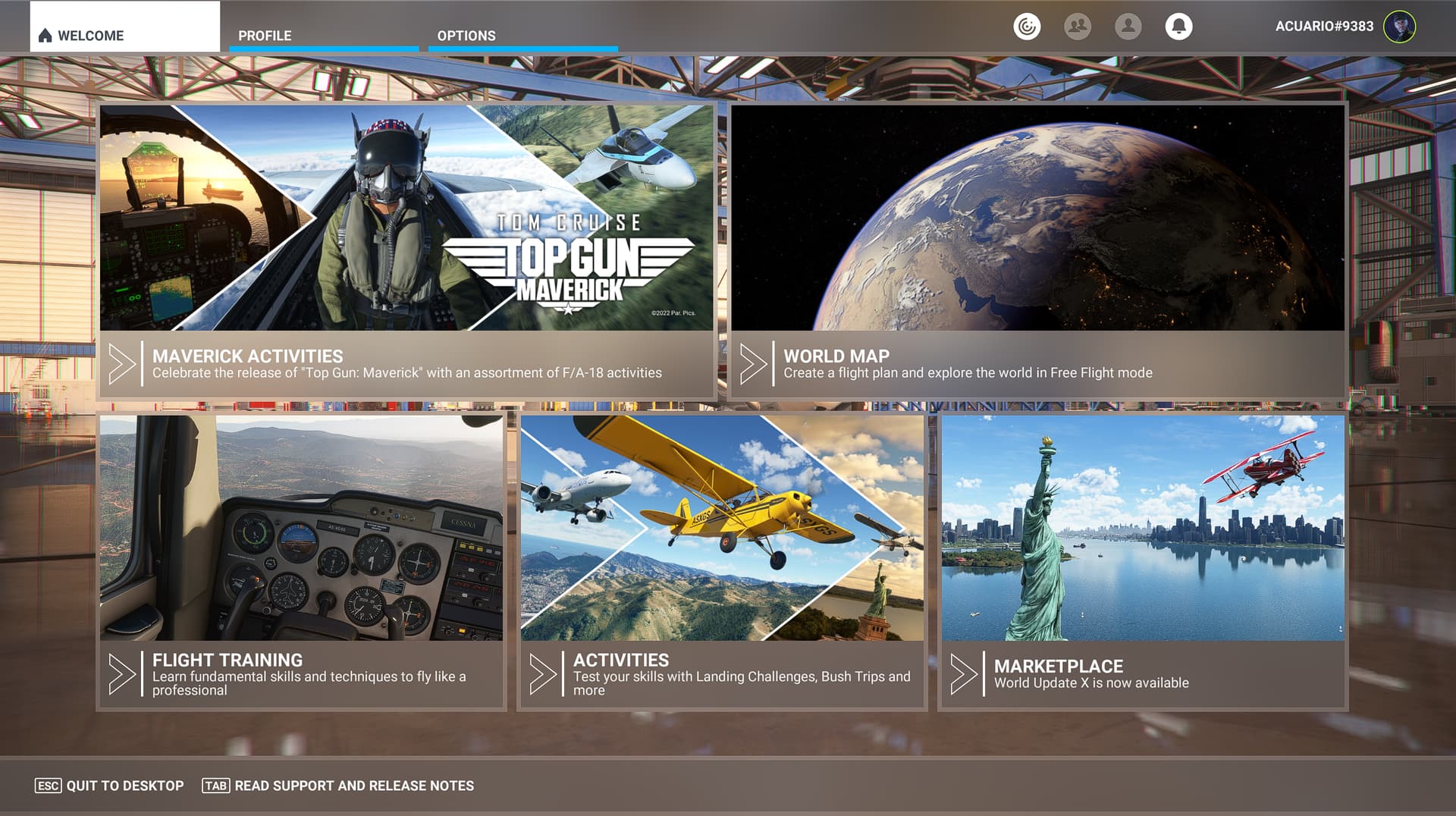Viewport: 1456px width, 816px height.
Task: Open the Marketplace Statue of Liberty thumbnail
Action: point(1143,528)
